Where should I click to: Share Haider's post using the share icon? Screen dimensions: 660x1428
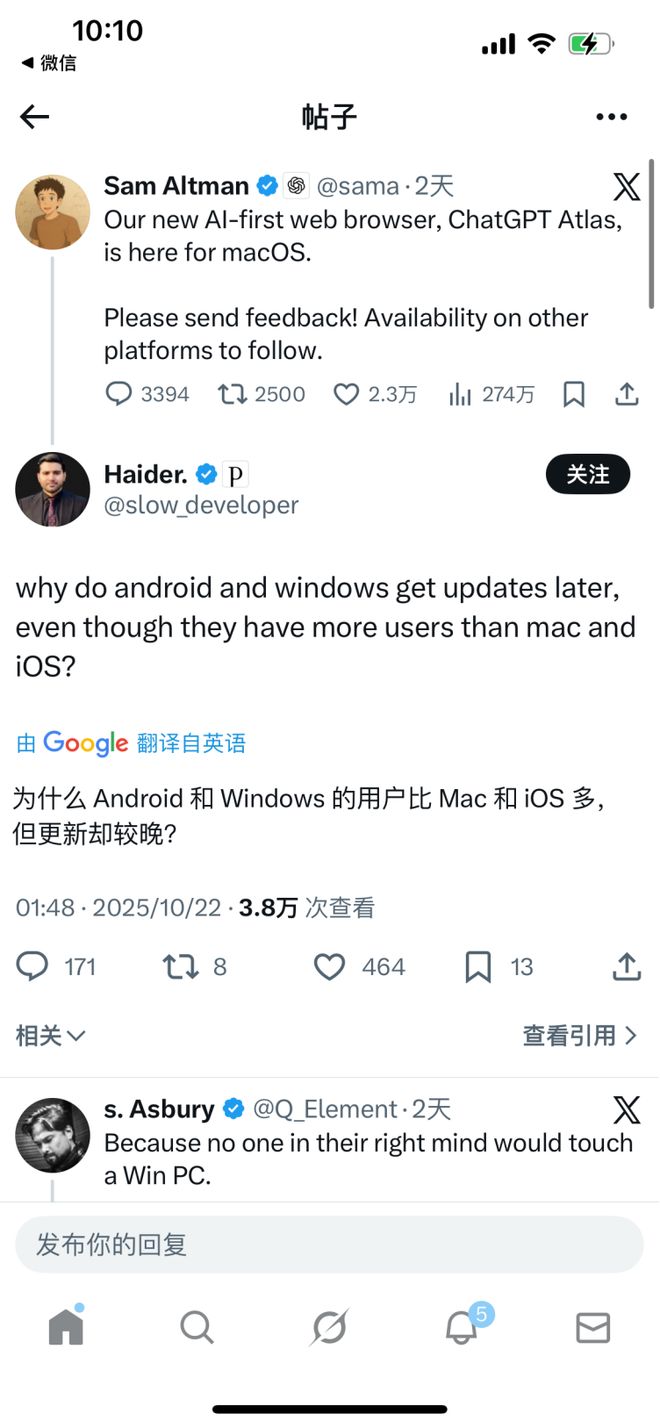626,967
